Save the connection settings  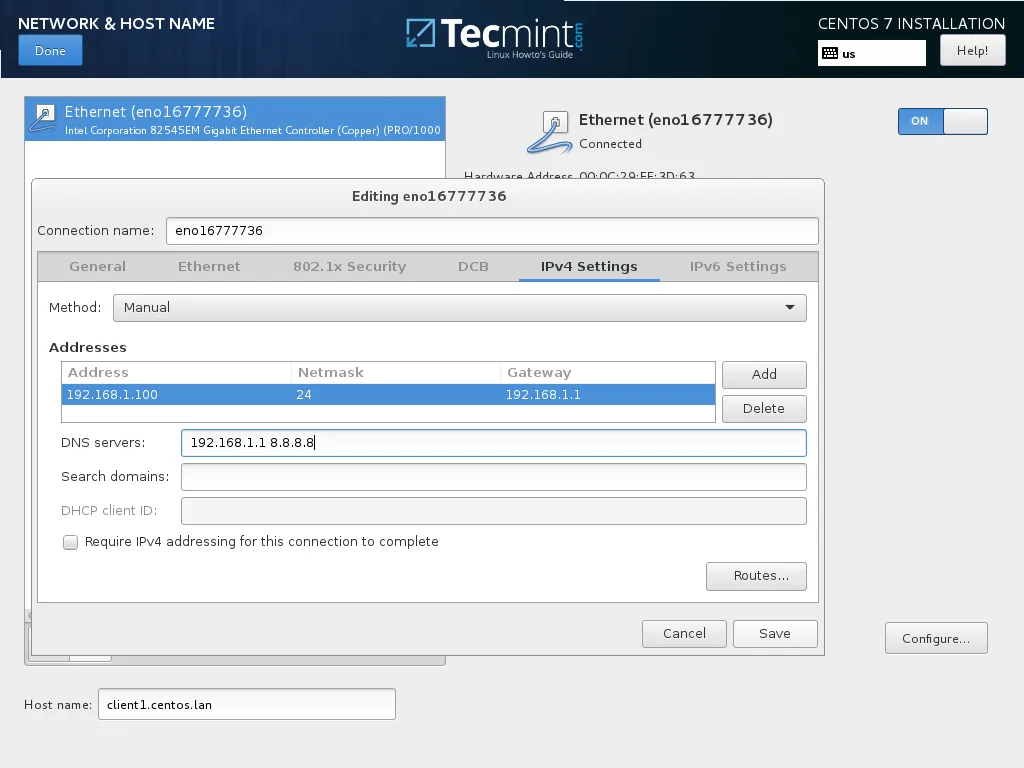click(775, 633)
